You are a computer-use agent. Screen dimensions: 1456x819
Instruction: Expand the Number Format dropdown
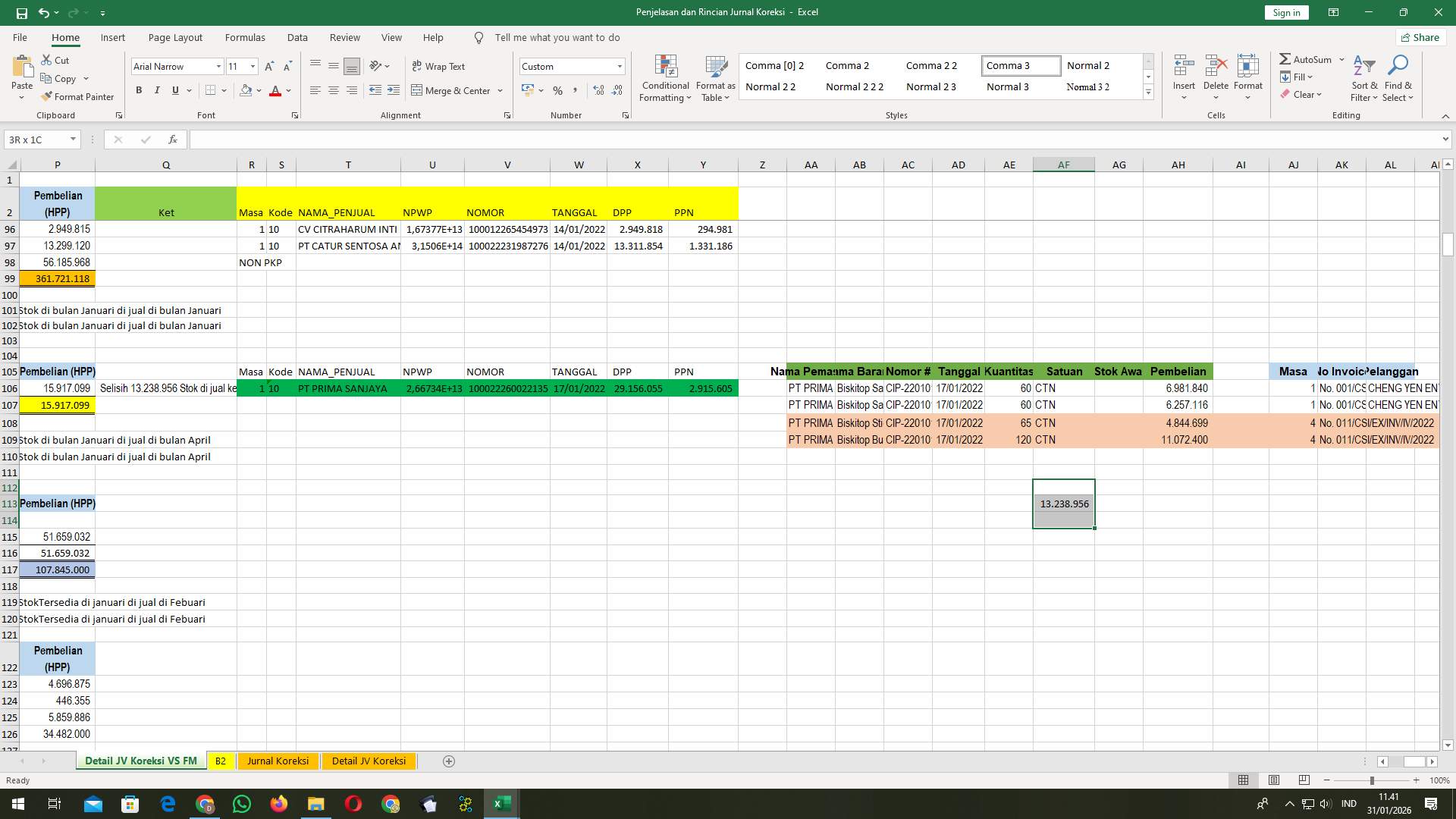620,66
